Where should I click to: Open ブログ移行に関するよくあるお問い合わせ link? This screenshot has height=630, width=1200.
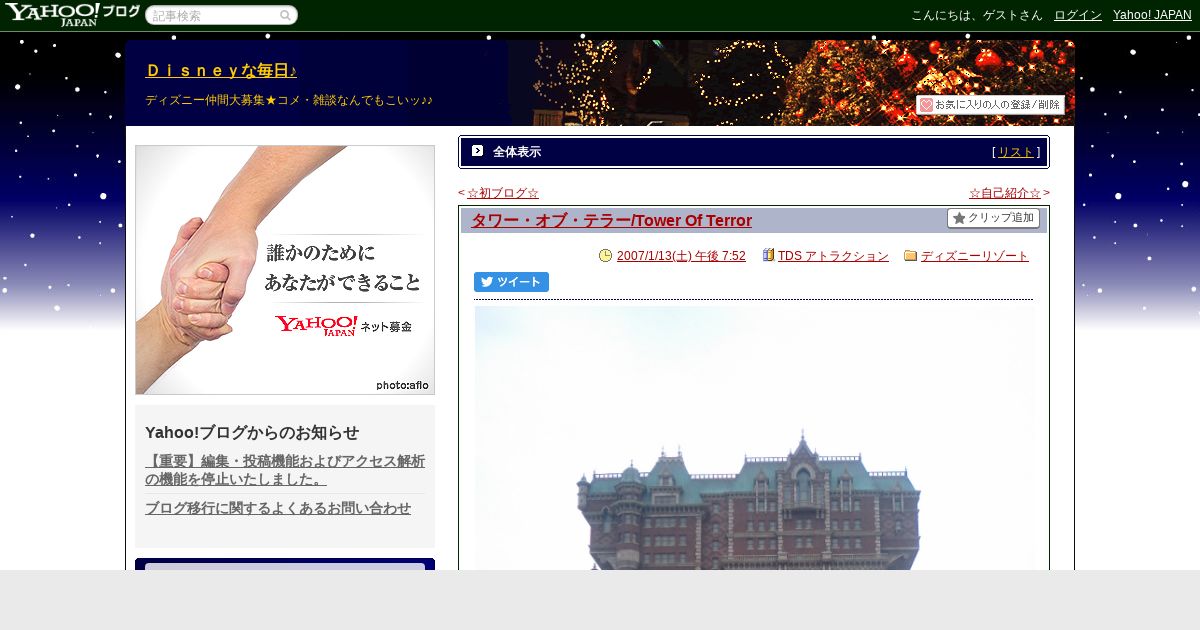(x=278, y=508)
